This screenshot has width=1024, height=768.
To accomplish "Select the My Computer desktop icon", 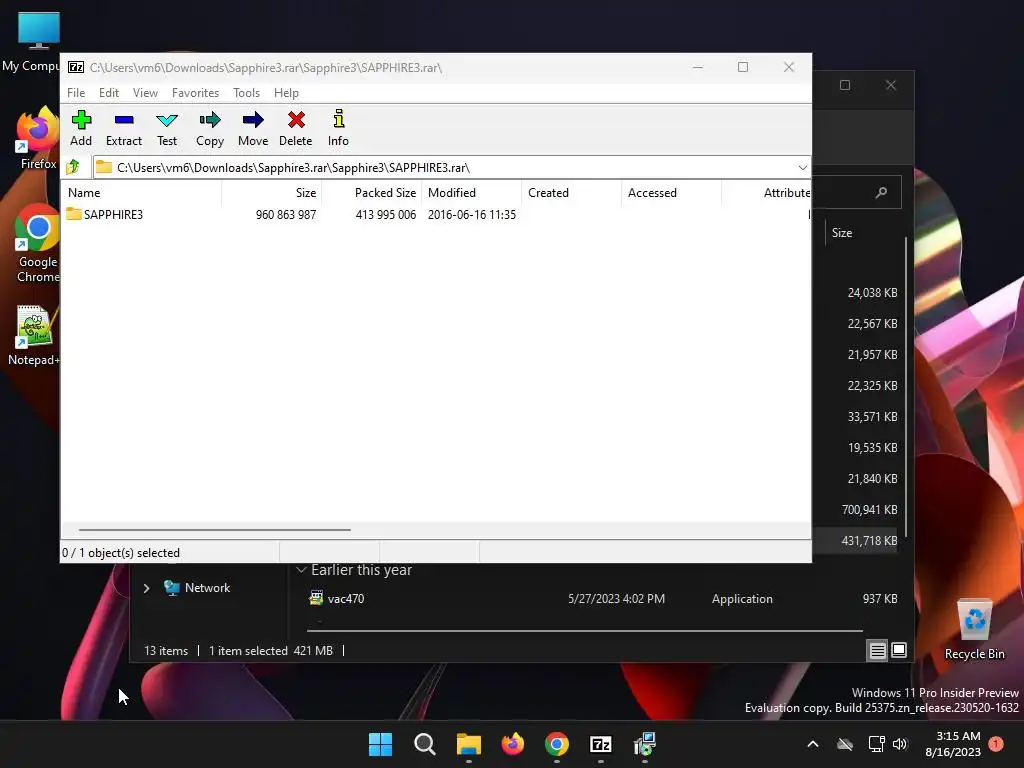I will click(31, 42).
